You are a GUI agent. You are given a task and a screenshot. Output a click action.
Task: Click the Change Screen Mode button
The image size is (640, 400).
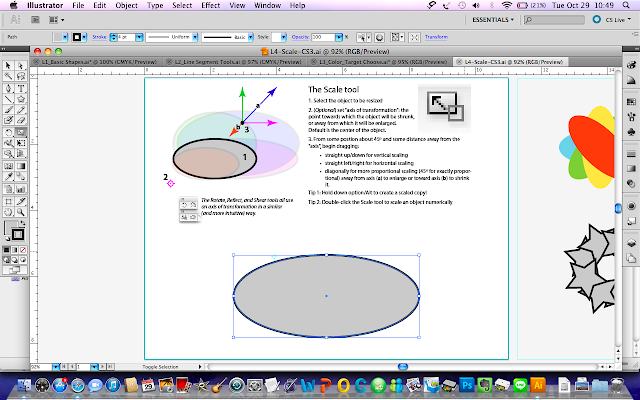(x=14, y=270)
